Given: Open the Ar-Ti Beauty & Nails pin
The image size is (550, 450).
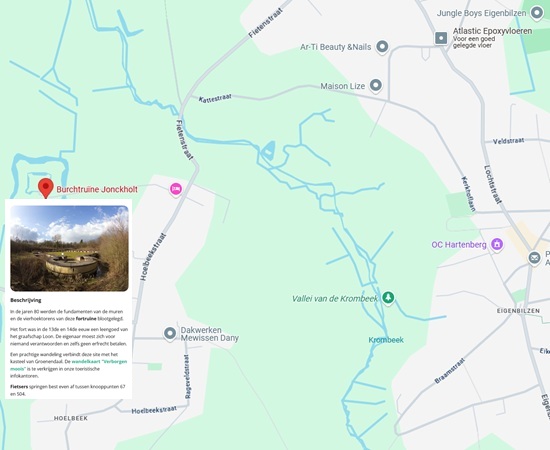Looking at the screenshot, I should point(382,47).
